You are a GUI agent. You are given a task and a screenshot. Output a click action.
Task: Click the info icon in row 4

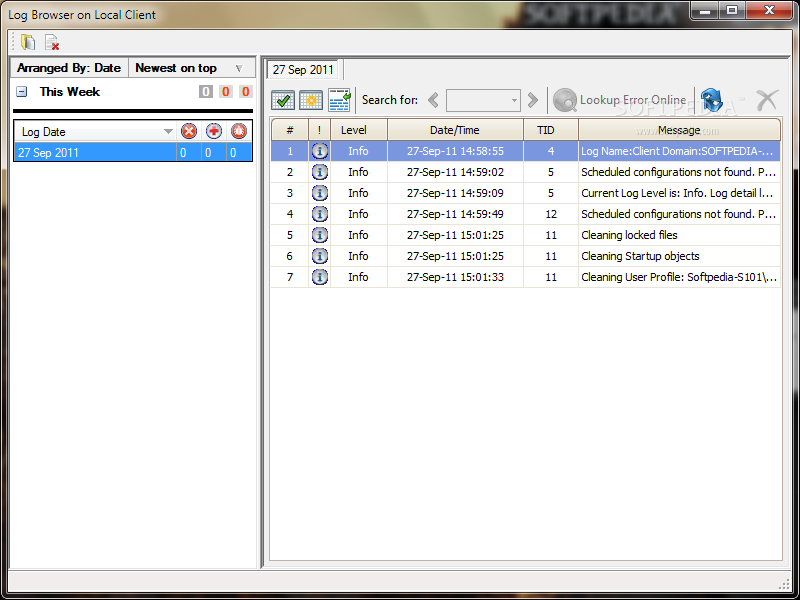click(x=320, y=214)
